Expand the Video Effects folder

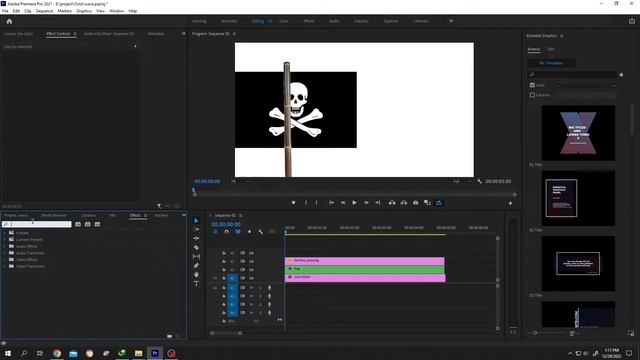pyautogui.click(x=4, y=260)
